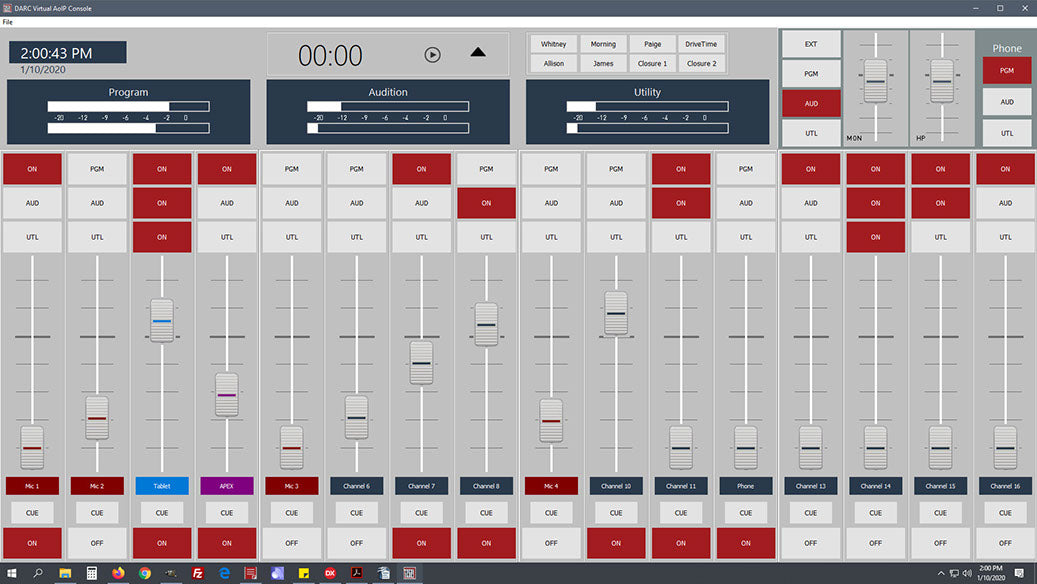Open Calculator from the taskbar
This screenshot has height=584, width=1037.
pyautogui.click(x=92, y=573)
